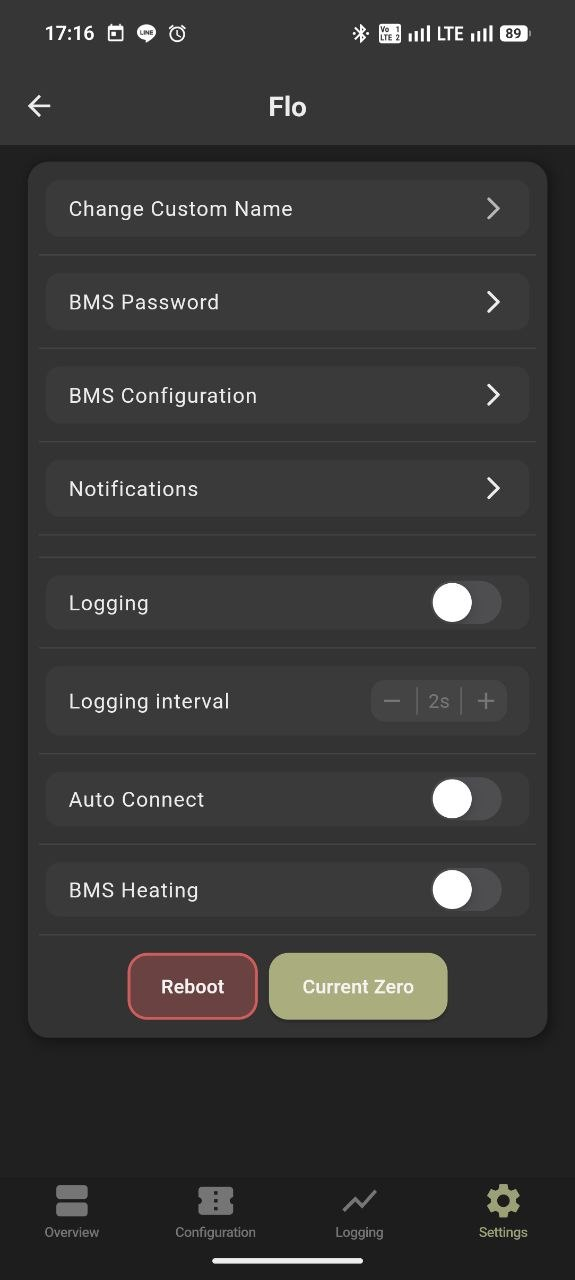Enable the Logging switch
The height and width of the screenshot is (1280, 575).
[x=466, y=603]
